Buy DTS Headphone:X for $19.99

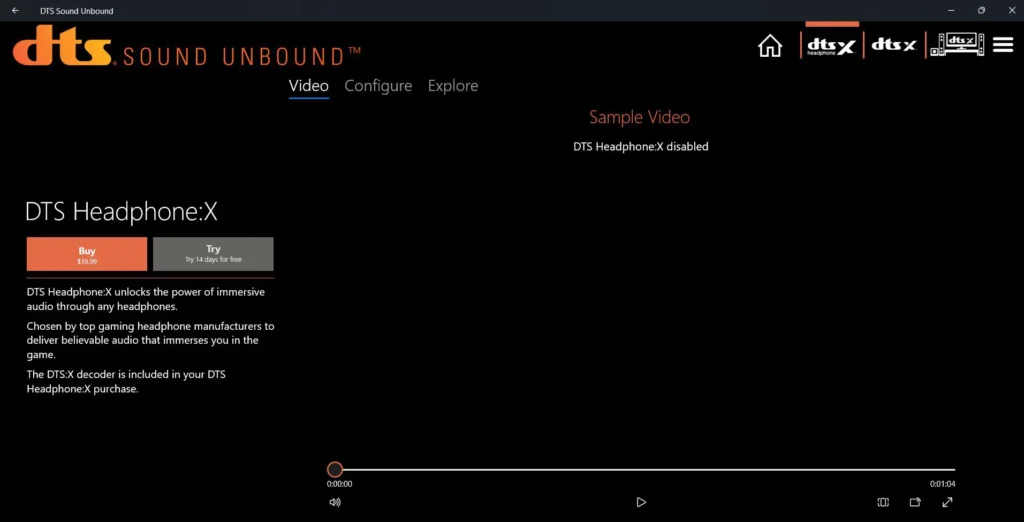[87, 254]
